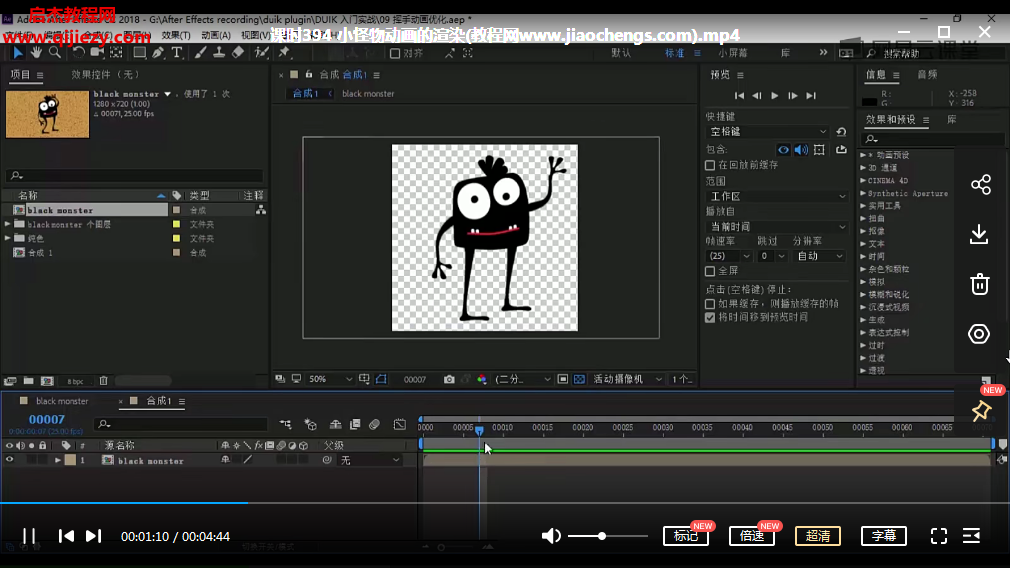Screen dimensions: 1010x568
Task: Switch to the black monster timeline tab
Action: pos(62,401)
